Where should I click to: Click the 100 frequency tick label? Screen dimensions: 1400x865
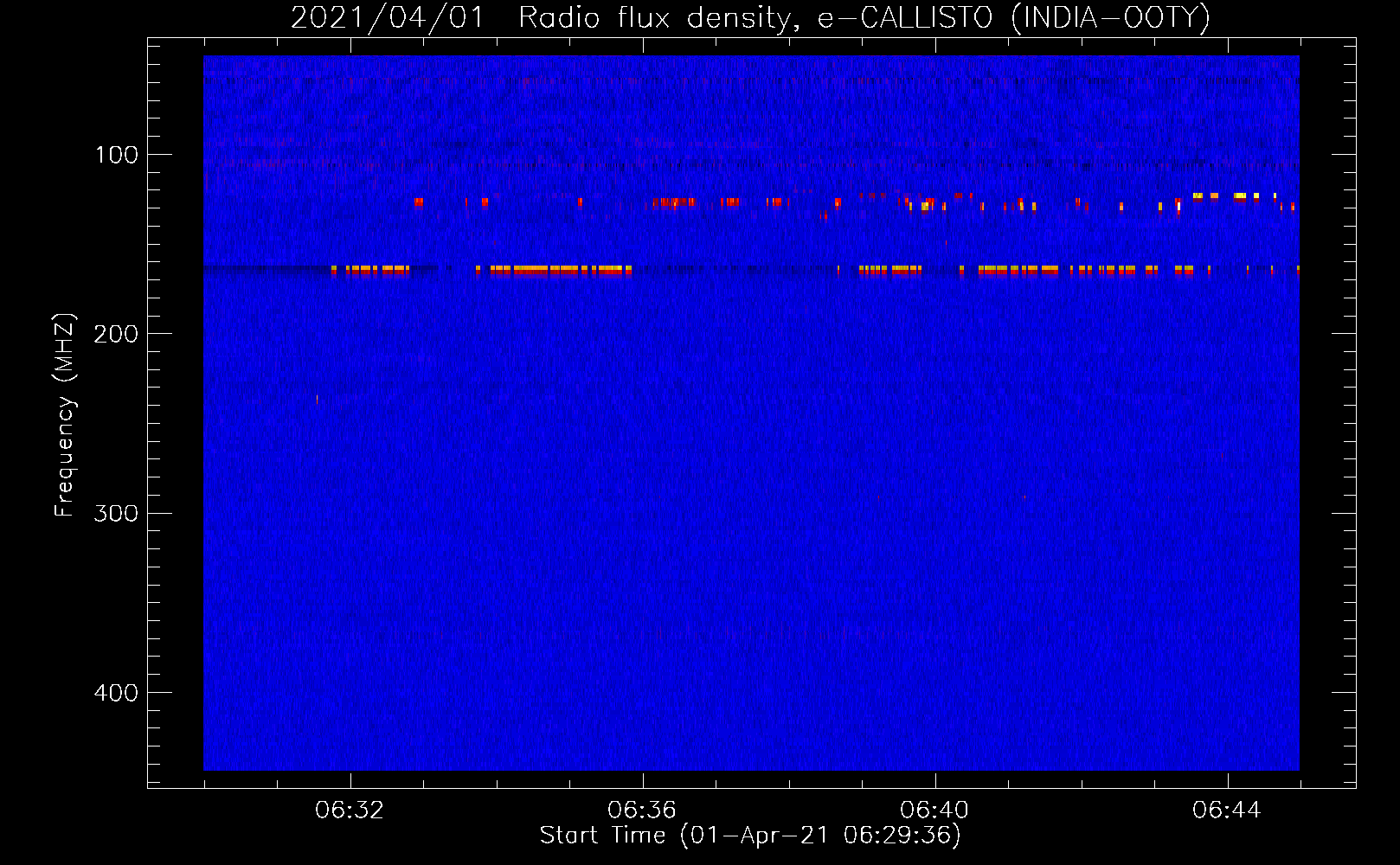[x=117, y=155]
